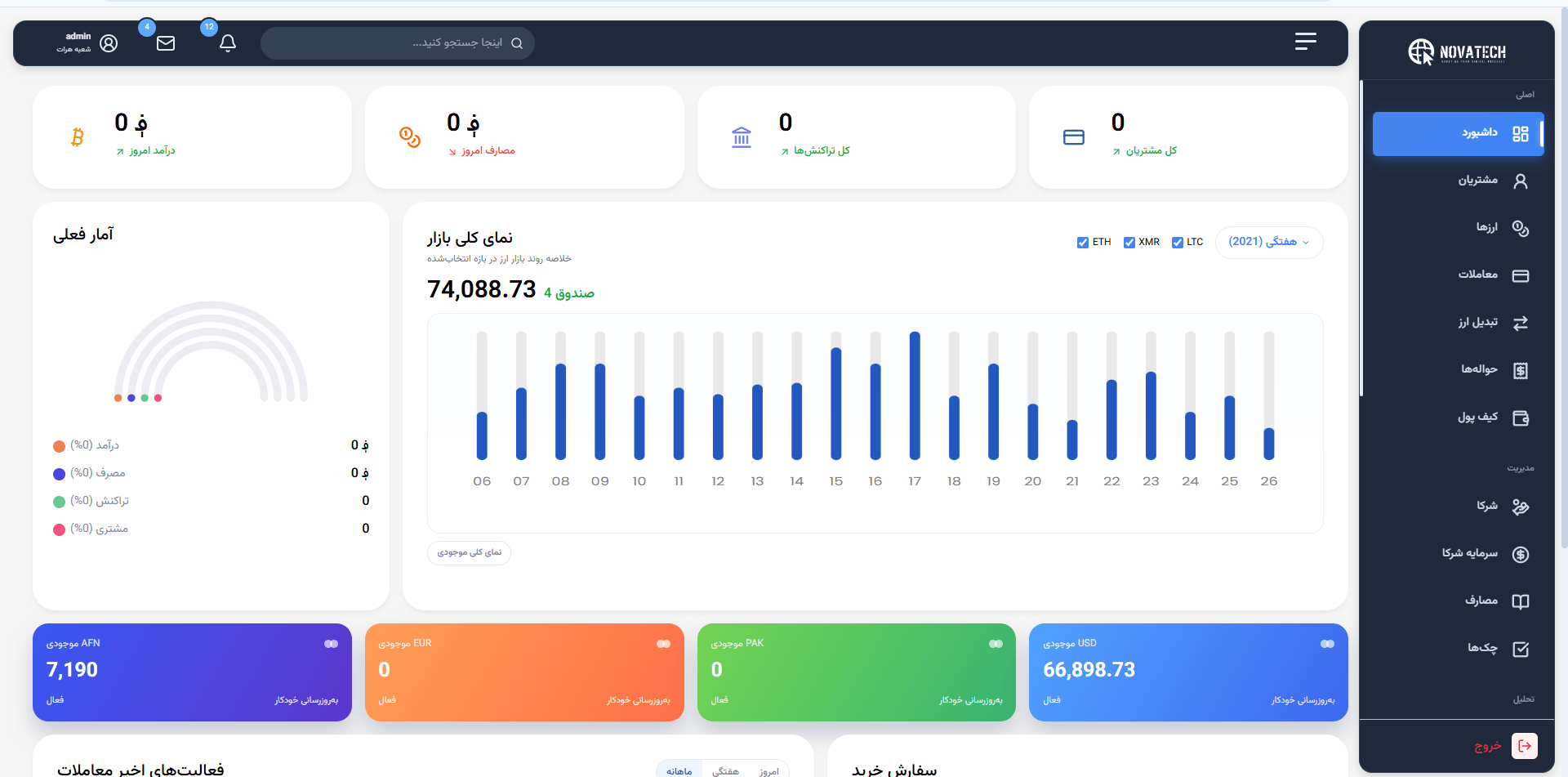Uncheck the XMR checkbox
This screenshot has height=777, width=1568.
point(1129,243)
